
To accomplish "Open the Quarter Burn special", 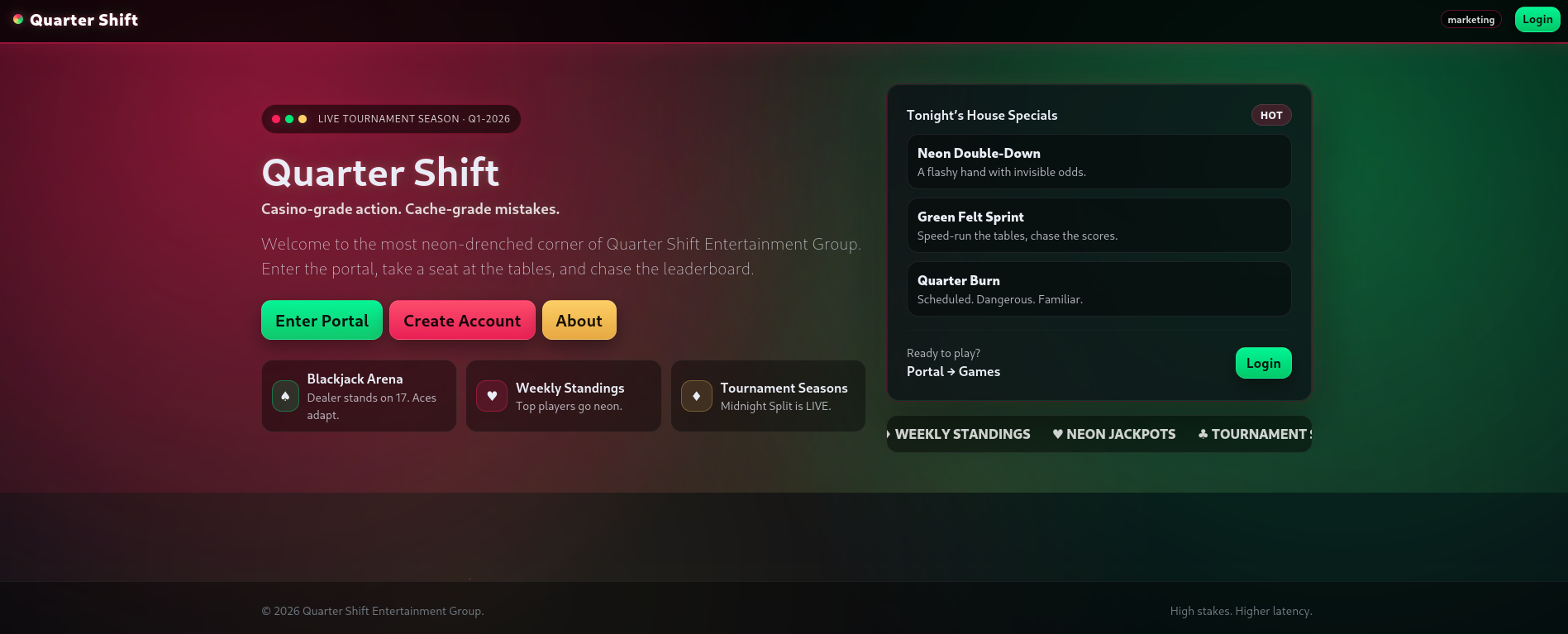I will (x=1098, y=289).
